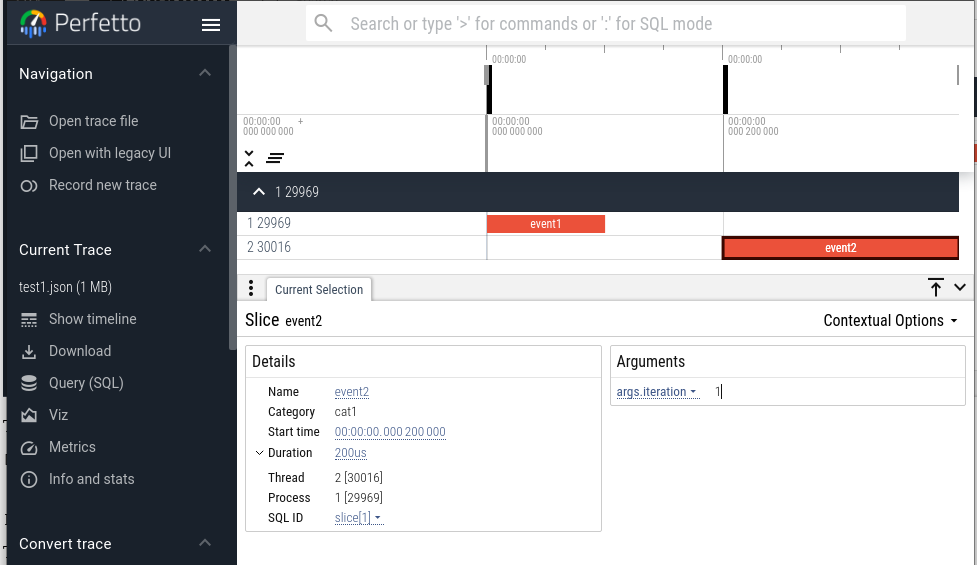977x565 pixels.
Task: Click the overview left black handle
Action: (x=489, y=90)
